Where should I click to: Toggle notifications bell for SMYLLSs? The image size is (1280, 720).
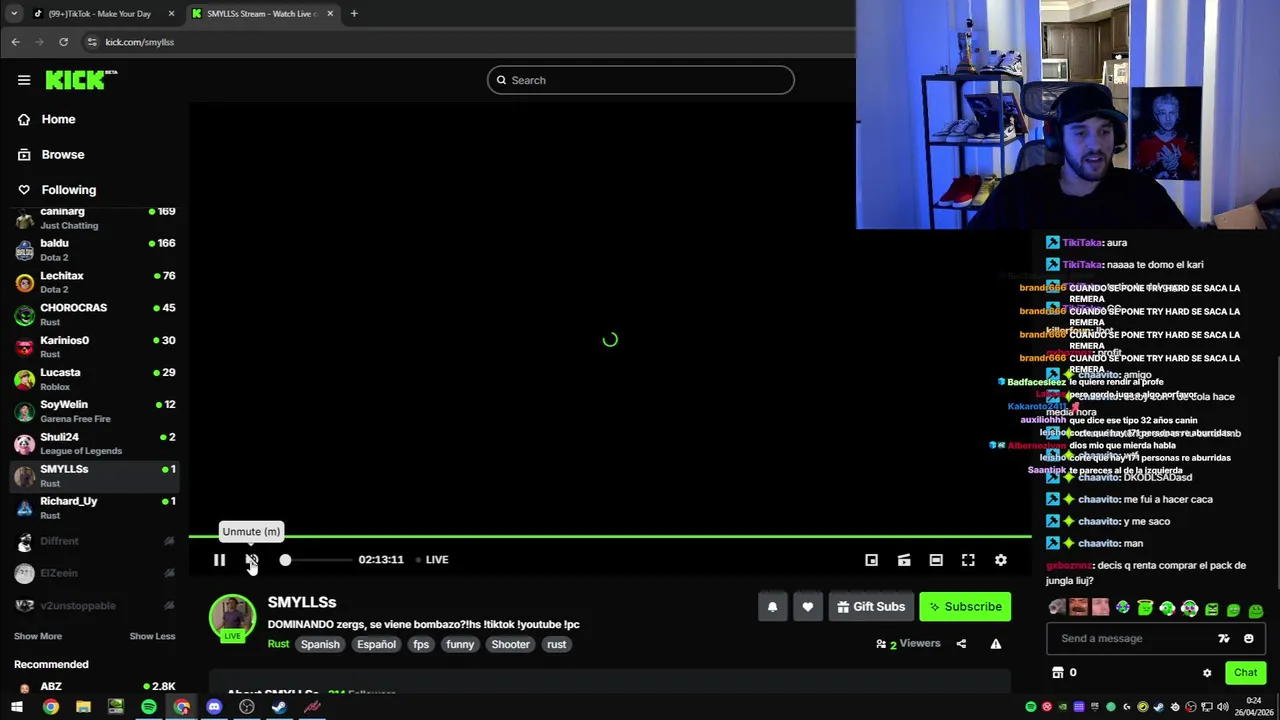coord(772,607)
